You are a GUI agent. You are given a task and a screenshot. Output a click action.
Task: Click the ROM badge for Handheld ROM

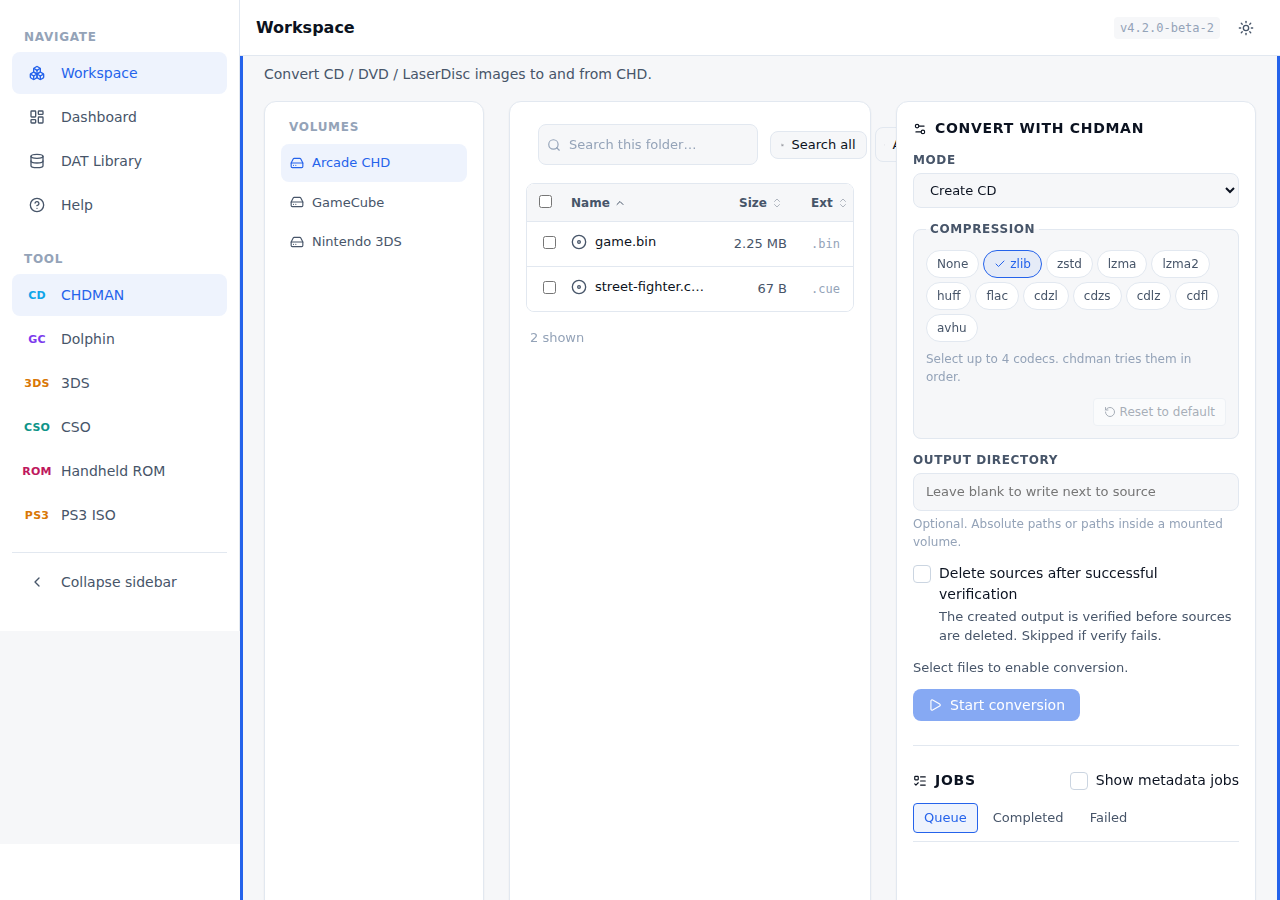click(x=37, y=471)
